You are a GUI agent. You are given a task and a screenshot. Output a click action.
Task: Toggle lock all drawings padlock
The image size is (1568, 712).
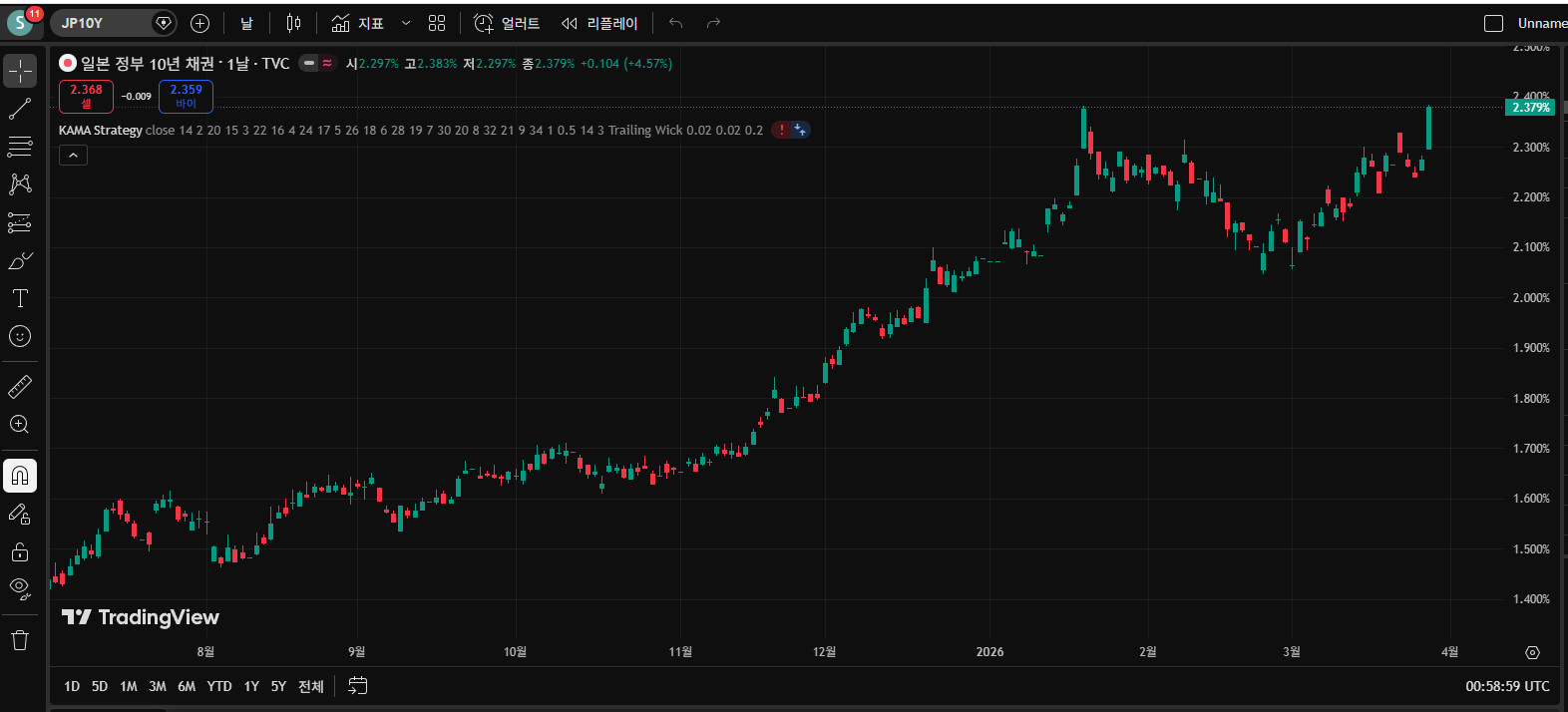[20, 551]
